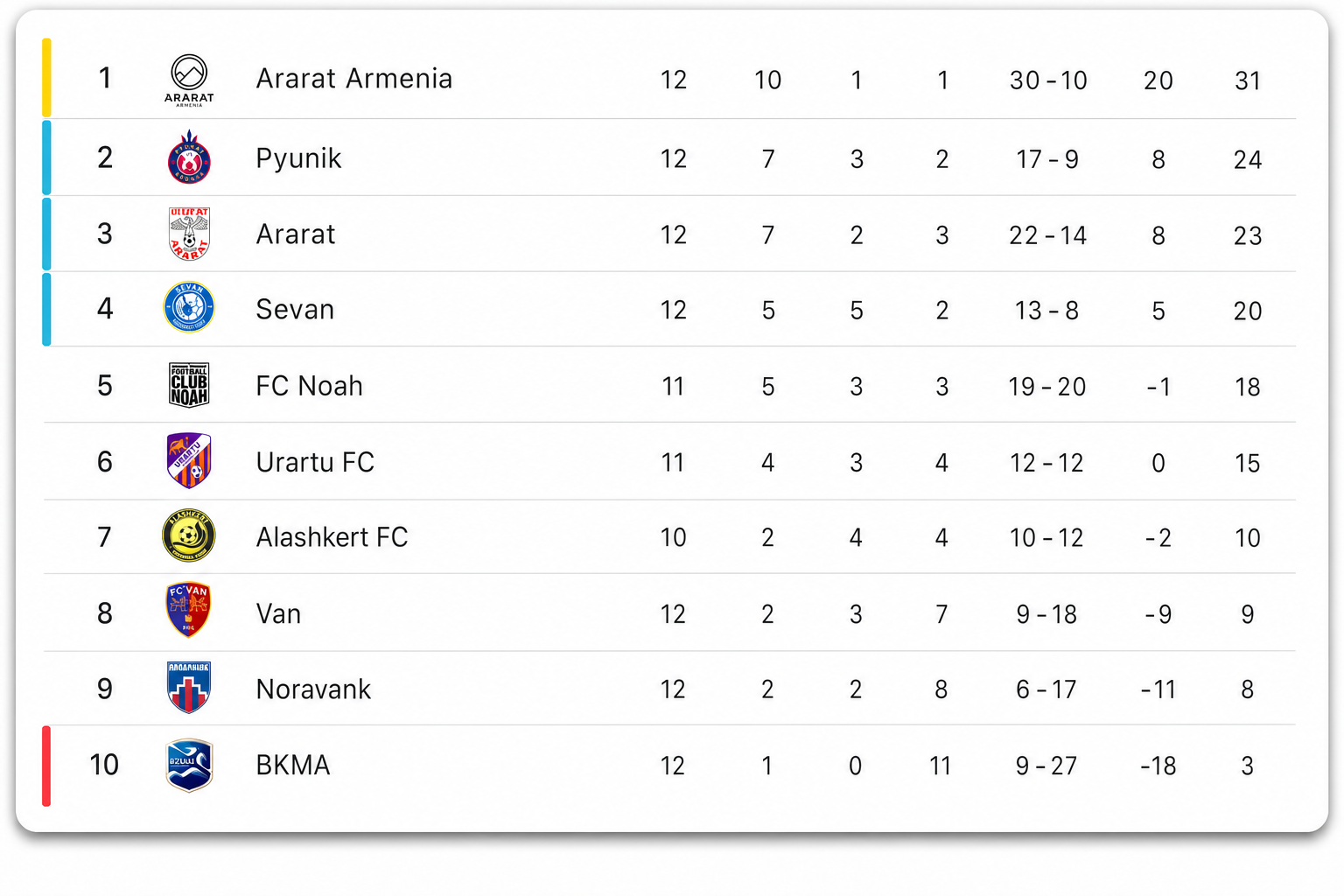Click Ararat Armenia's 31 points value
Viewport: 1344px width, 896px height.
pos(1248,80)
